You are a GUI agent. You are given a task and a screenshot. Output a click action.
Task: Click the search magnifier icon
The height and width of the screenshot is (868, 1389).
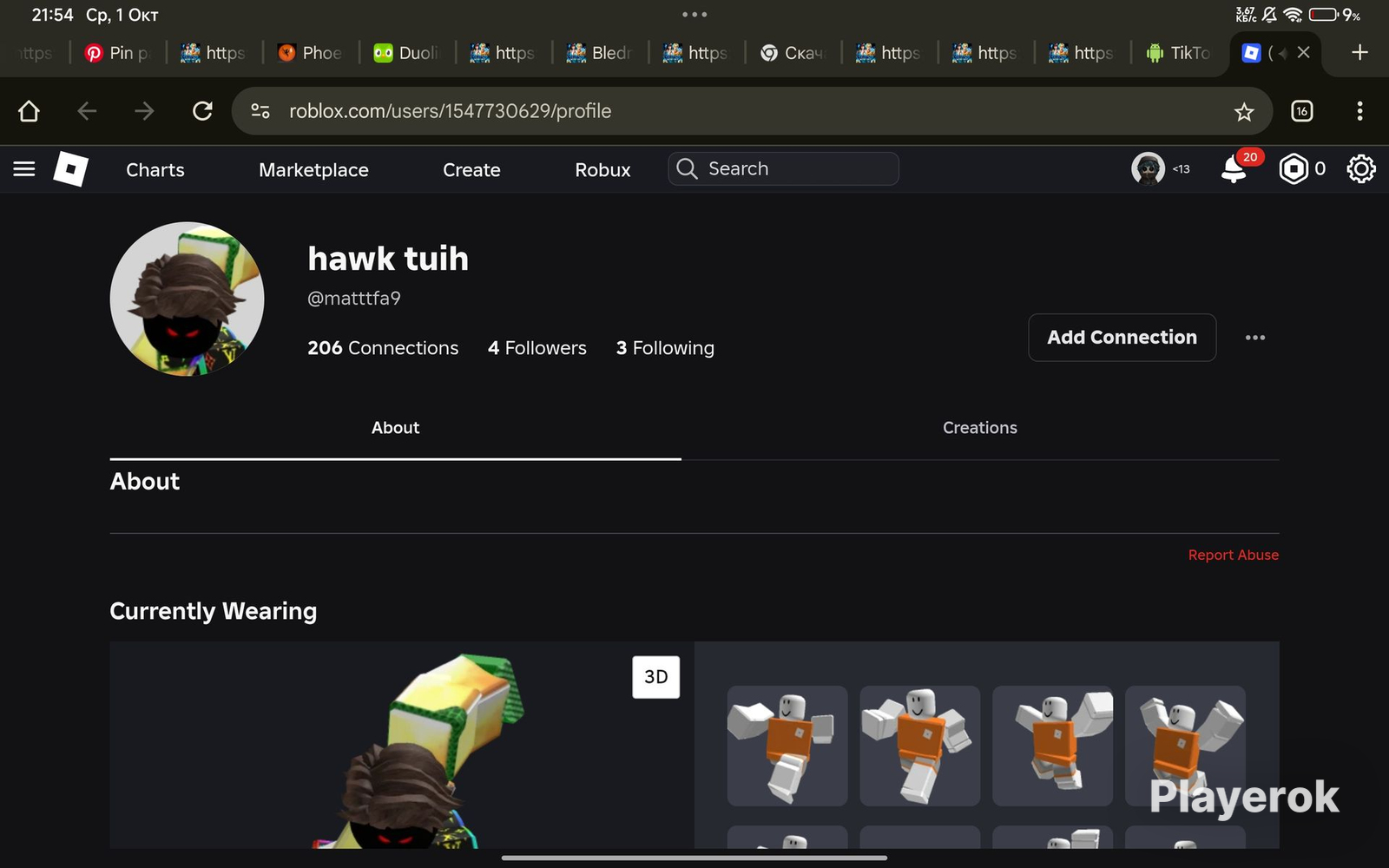point(687,168)
